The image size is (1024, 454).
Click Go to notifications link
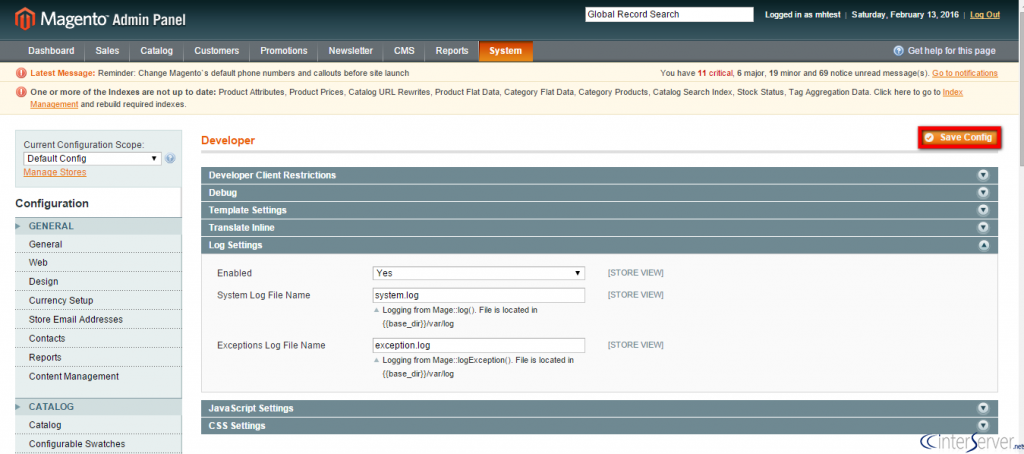(965, 73)
